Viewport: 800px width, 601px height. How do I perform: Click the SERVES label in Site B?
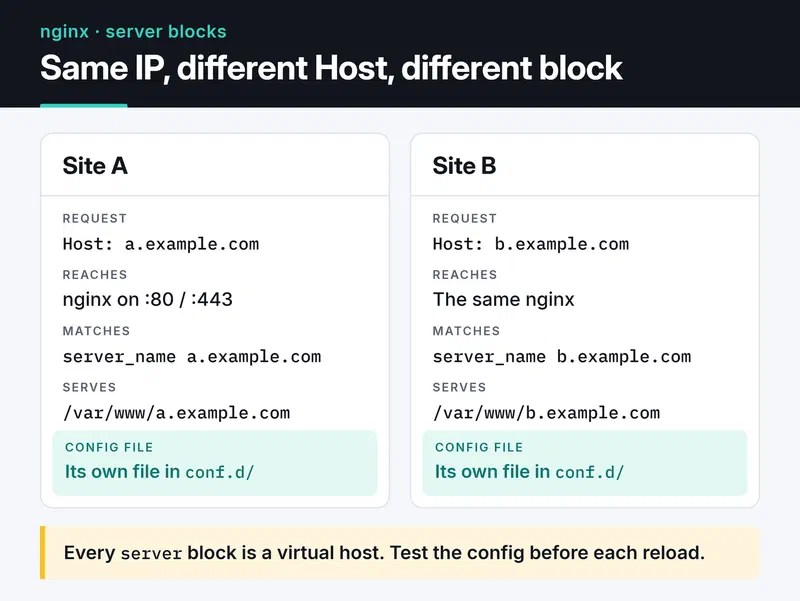(459, 387)
